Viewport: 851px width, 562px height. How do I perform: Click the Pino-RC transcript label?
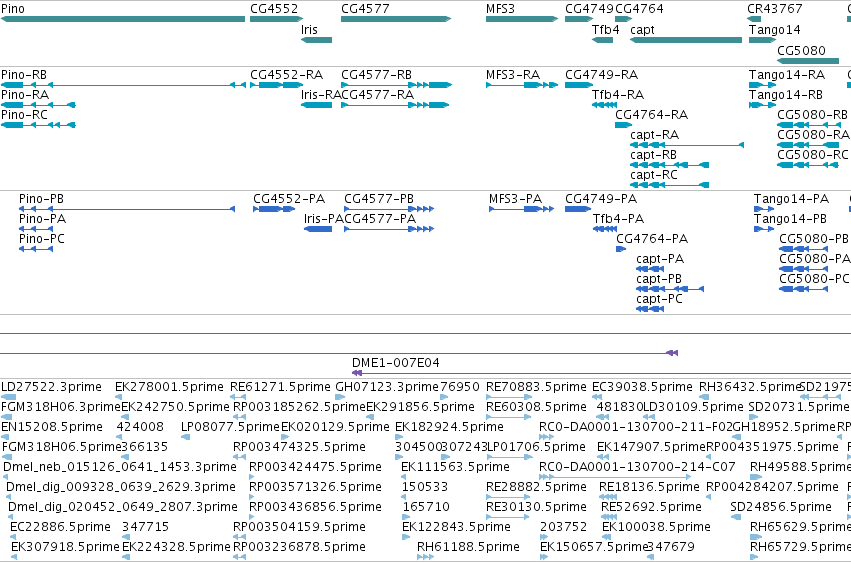(x=24, y=115)
